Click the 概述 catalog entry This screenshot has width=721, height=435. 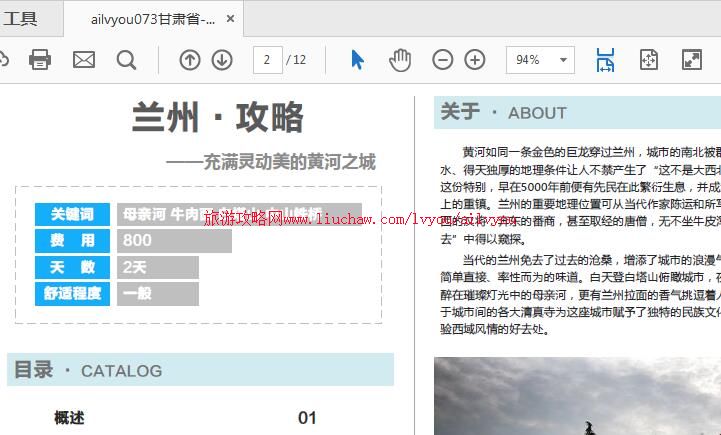(x=70, y=418)
